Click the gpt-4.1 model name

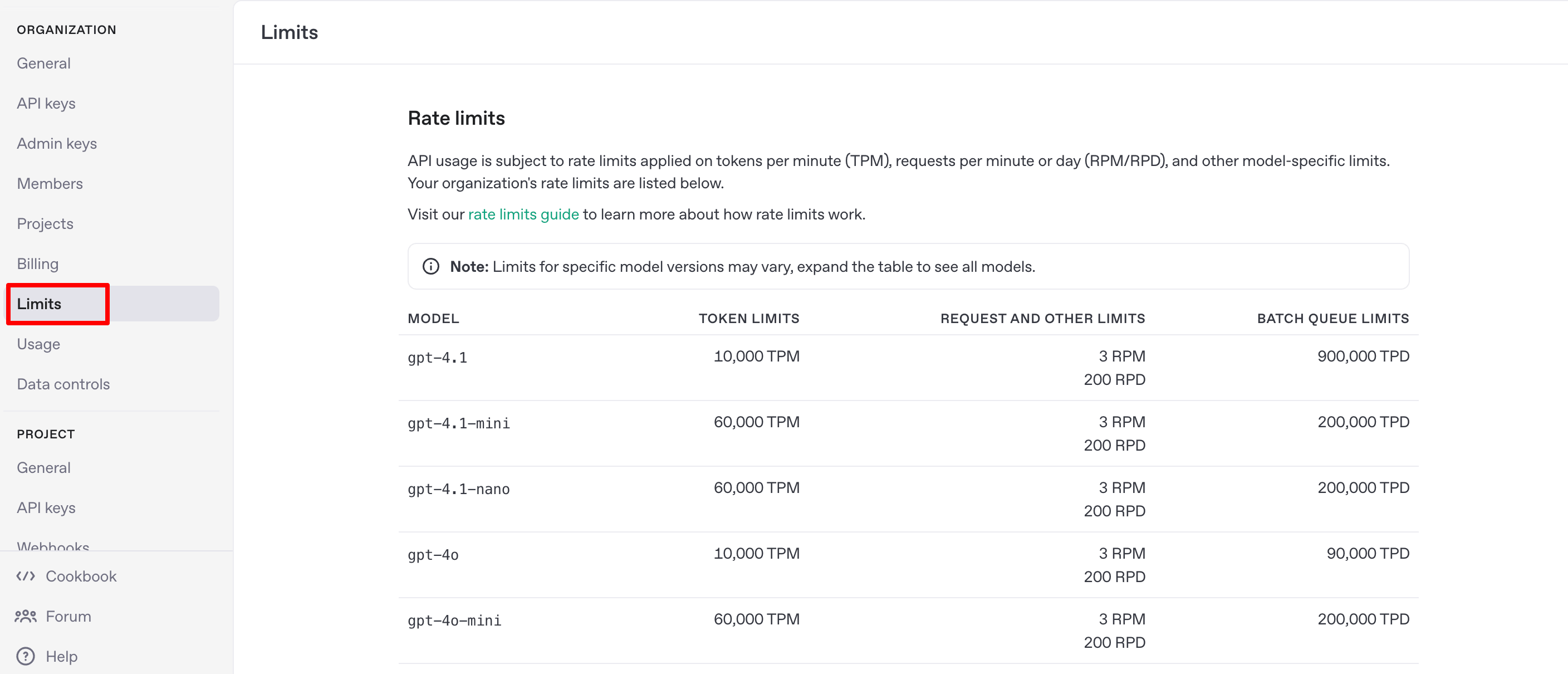point(438,358)
